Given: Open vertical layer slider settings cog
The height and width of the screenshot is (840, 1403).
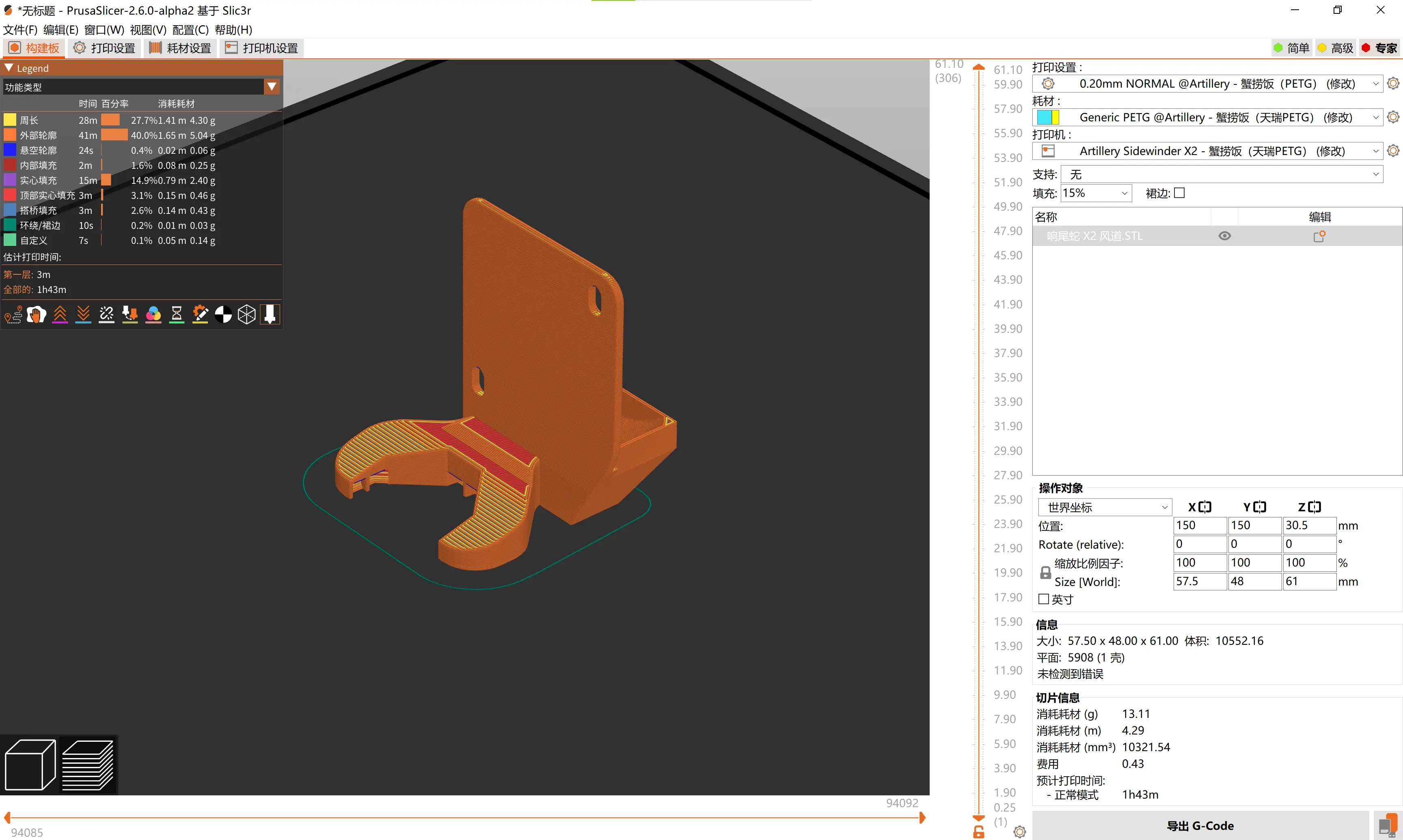Looking at the screenshot, I should pyautogui.click(x=1020, y=831).
